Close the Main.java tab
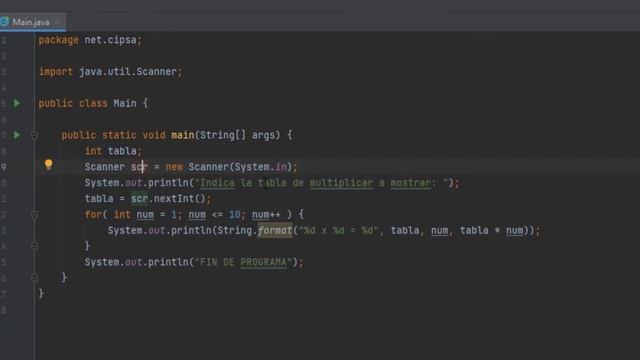 pos(58,22)
